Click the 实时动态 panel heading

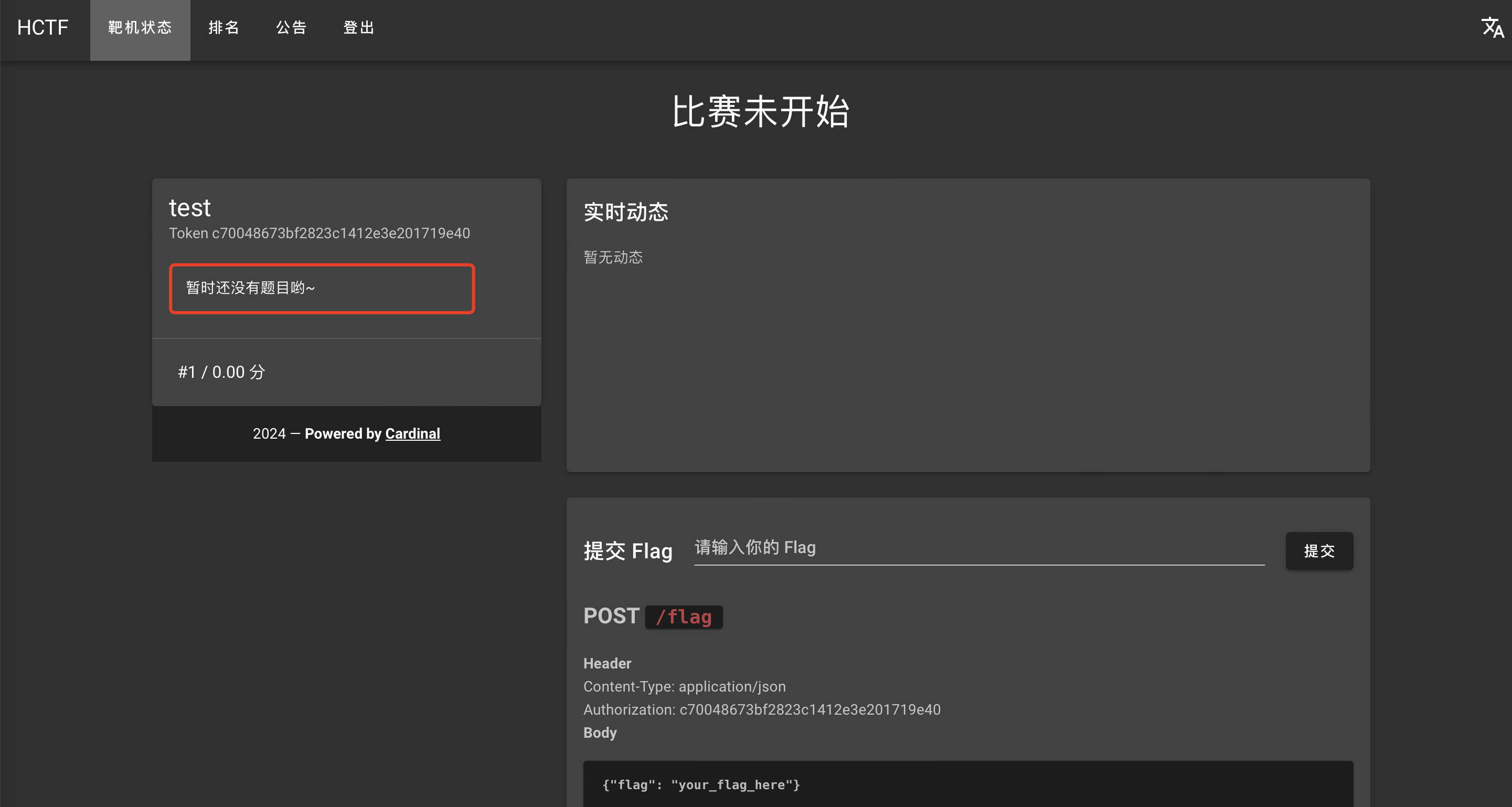point(626,212)
